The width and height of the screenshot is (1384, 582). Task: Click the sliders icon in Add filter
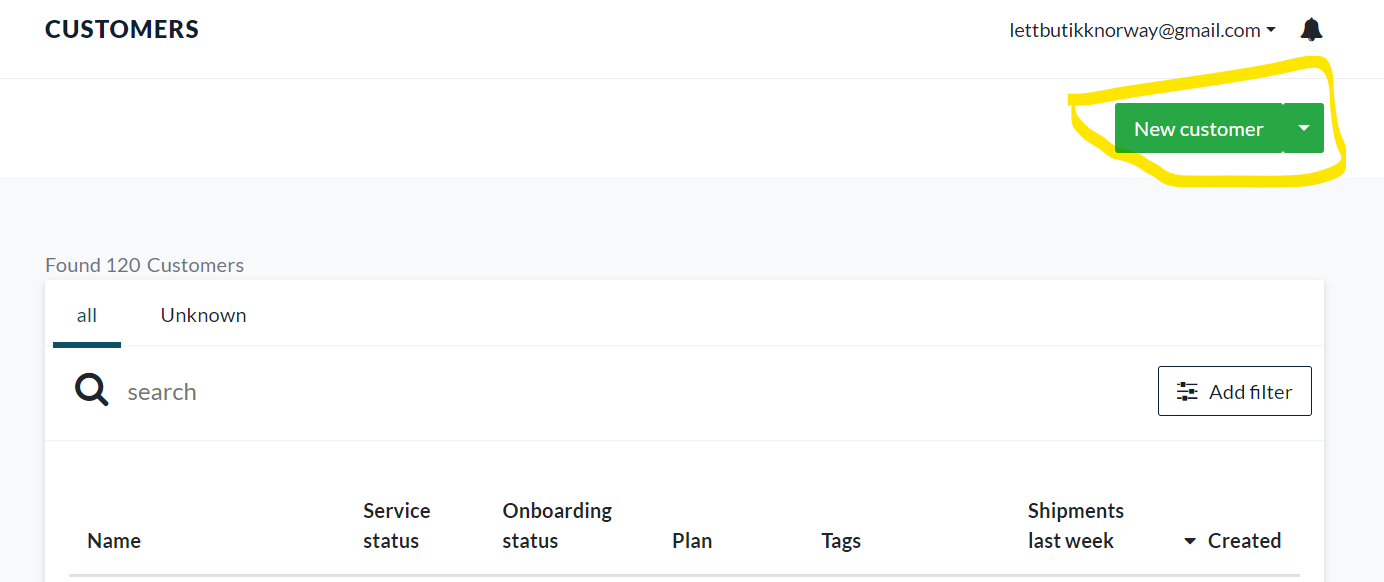click(1187, 392)
